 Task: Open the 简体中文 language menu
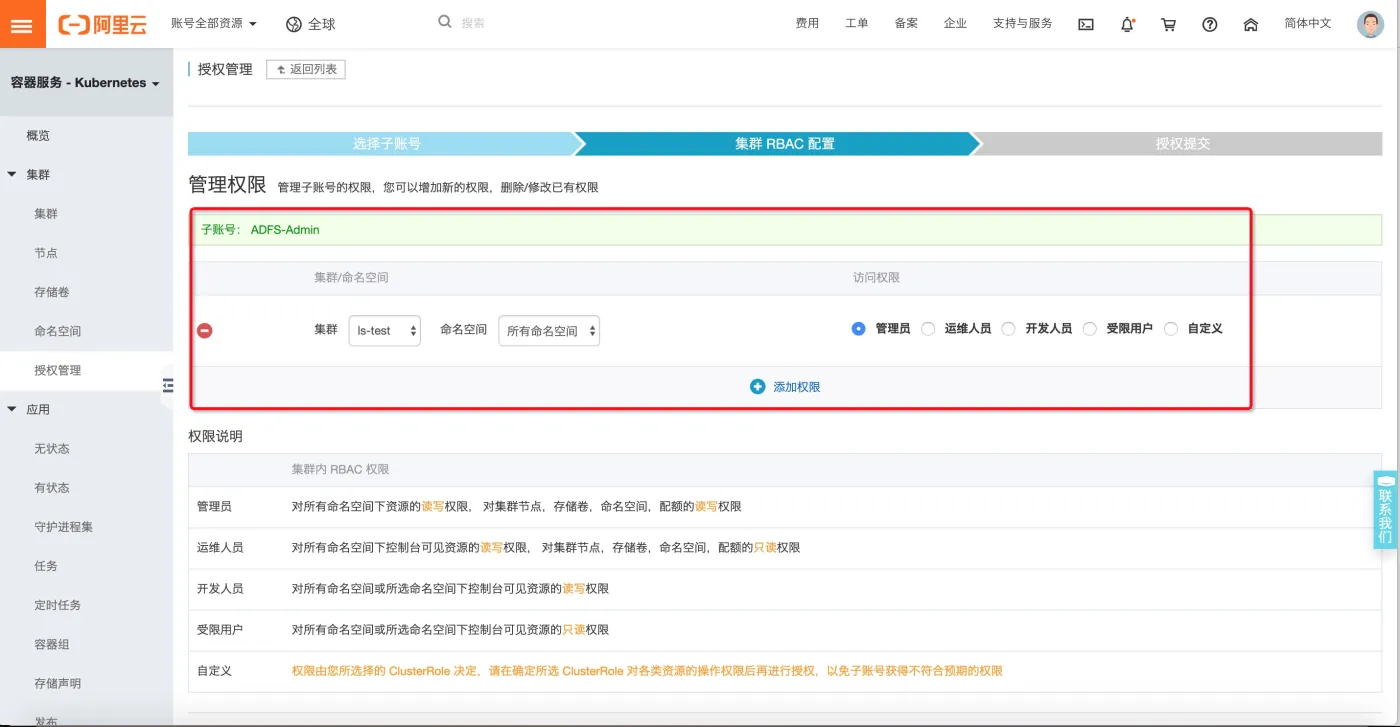[x=1308, y=23]
